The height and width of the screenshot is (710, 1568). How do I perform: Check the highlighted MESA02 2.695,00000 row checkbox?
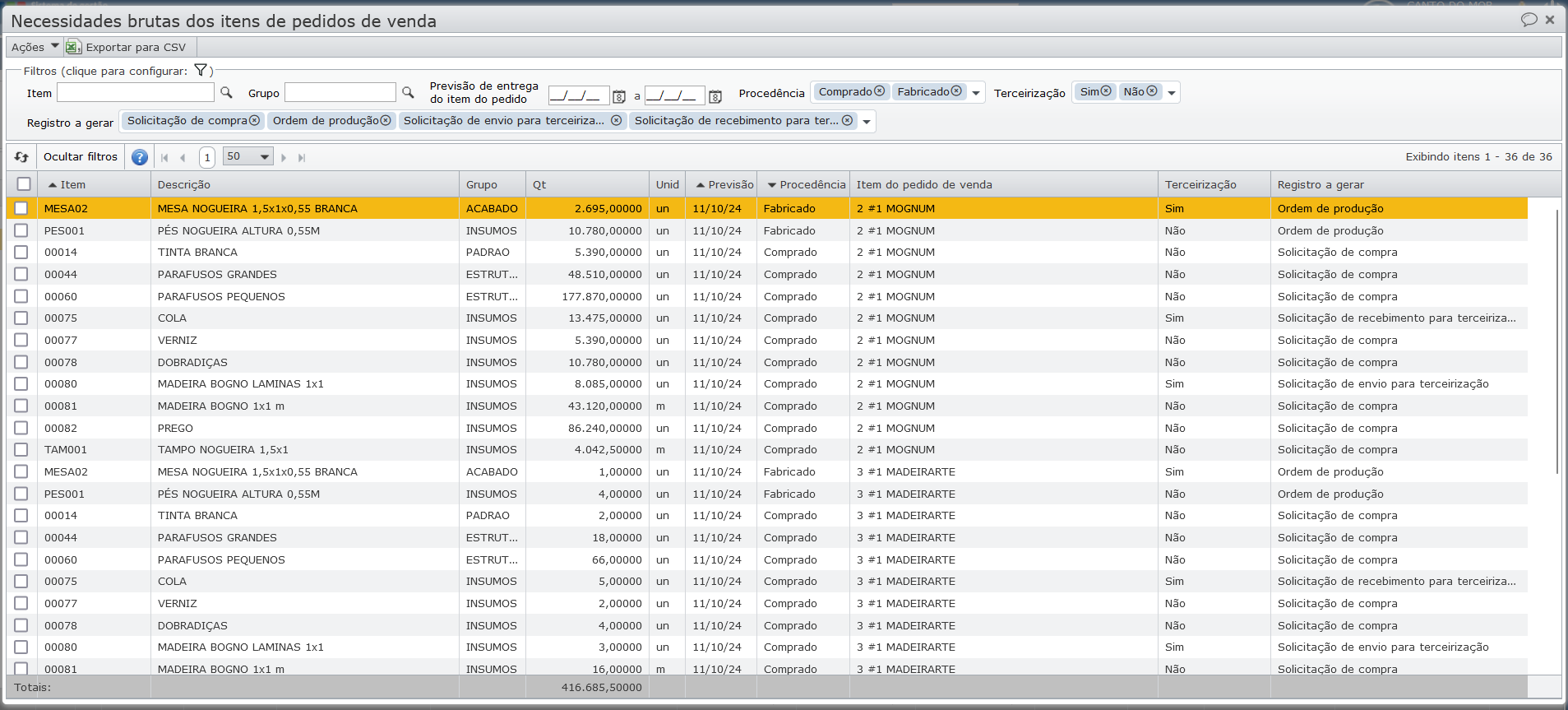pos(21,208)
